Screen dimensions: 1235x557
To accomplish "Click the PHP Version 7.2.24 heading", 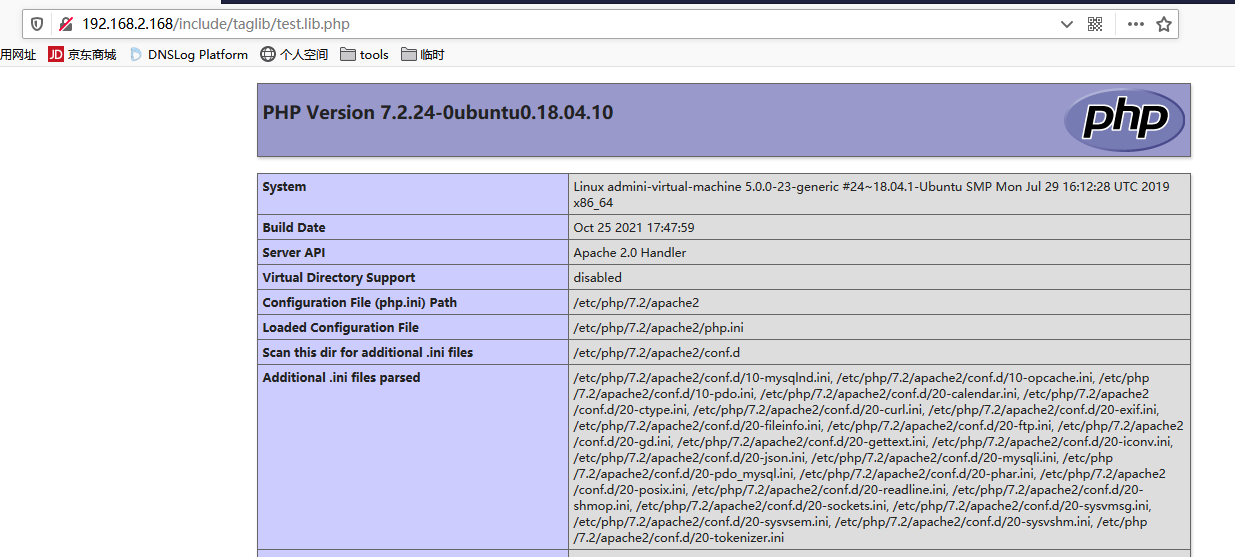I will tap(438, 113).
